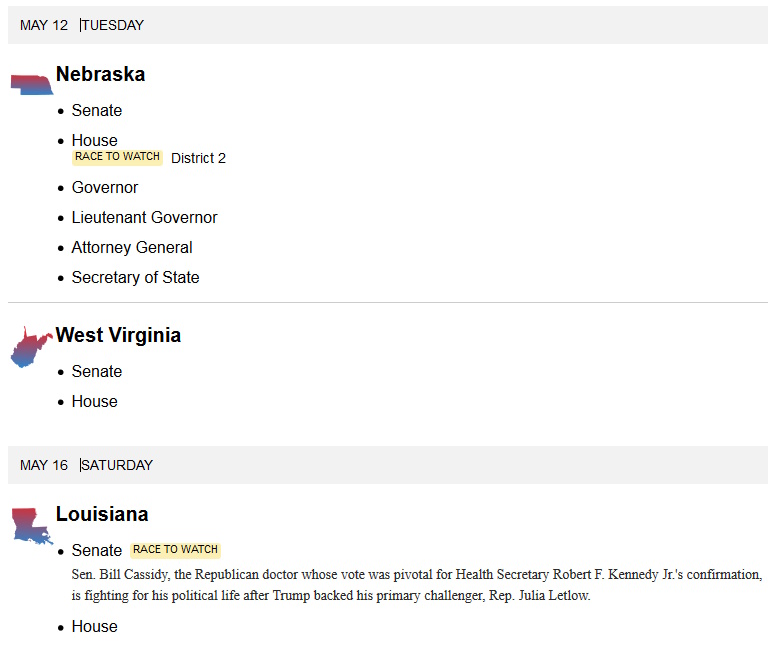Click the Race to Watch badge under Nebraska House
Image resolution: width=774 pixels, height=654 pixels.
pyautogui.click(x=117, y=157)
